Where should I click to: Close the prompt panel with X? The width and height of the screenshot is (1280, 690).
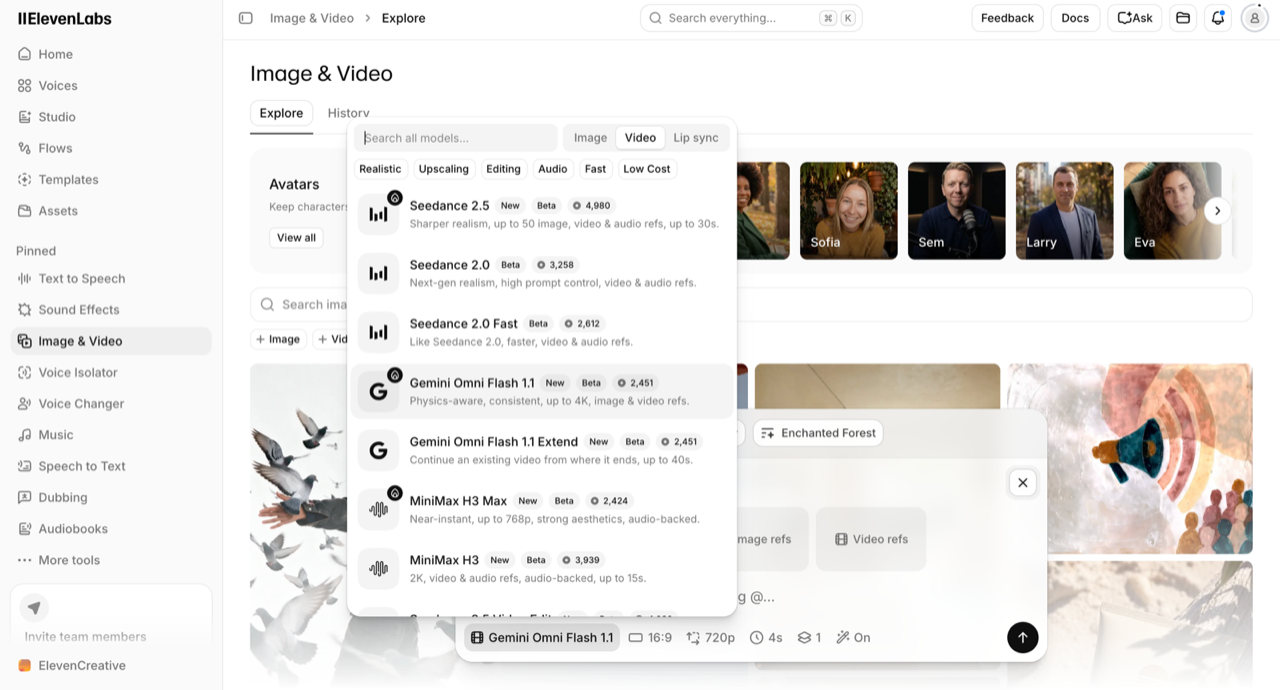[x=1022, y=483]
